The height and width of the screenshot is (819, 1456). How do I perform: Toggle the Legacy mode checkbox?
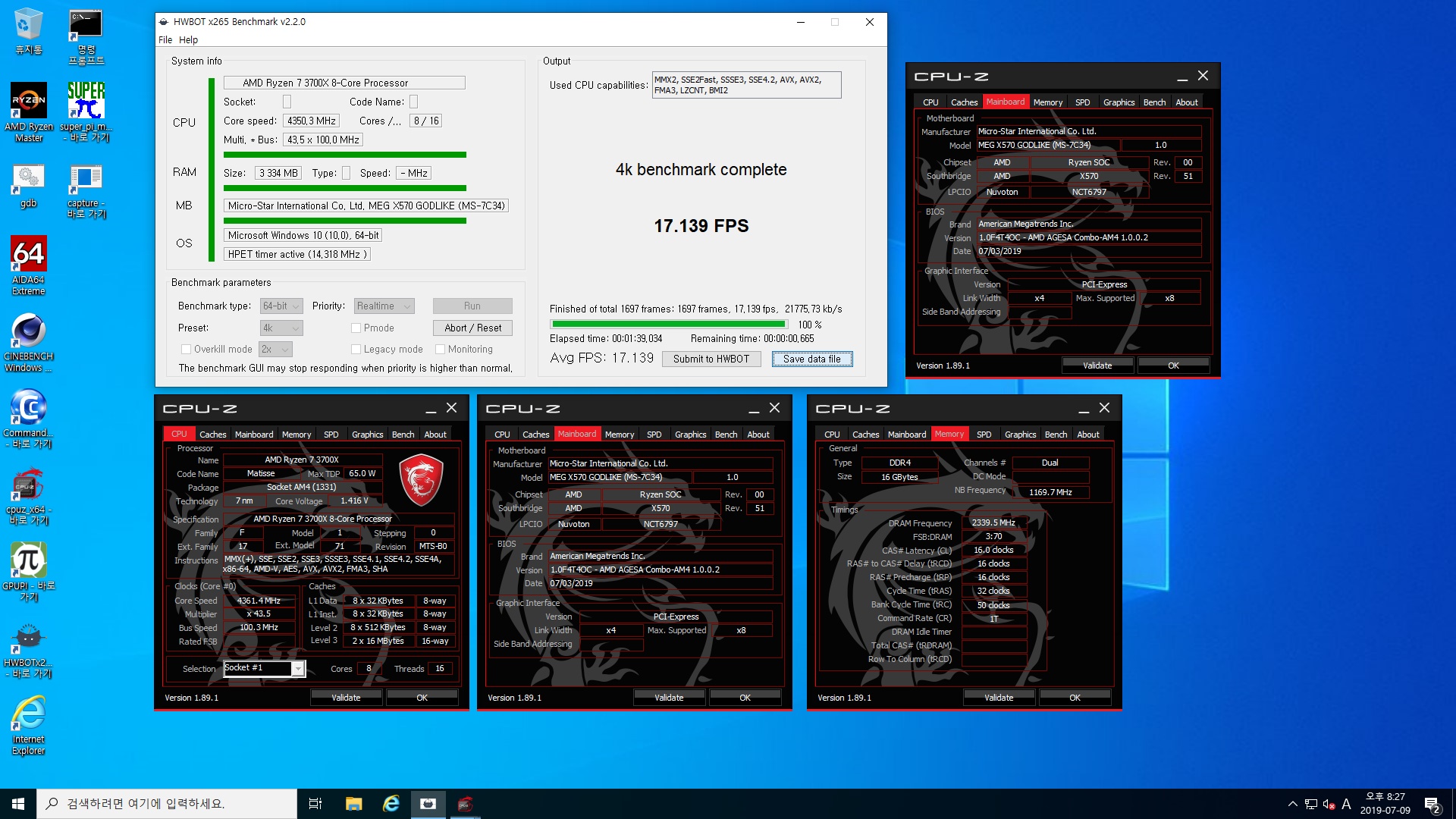[x=356, y=349]
